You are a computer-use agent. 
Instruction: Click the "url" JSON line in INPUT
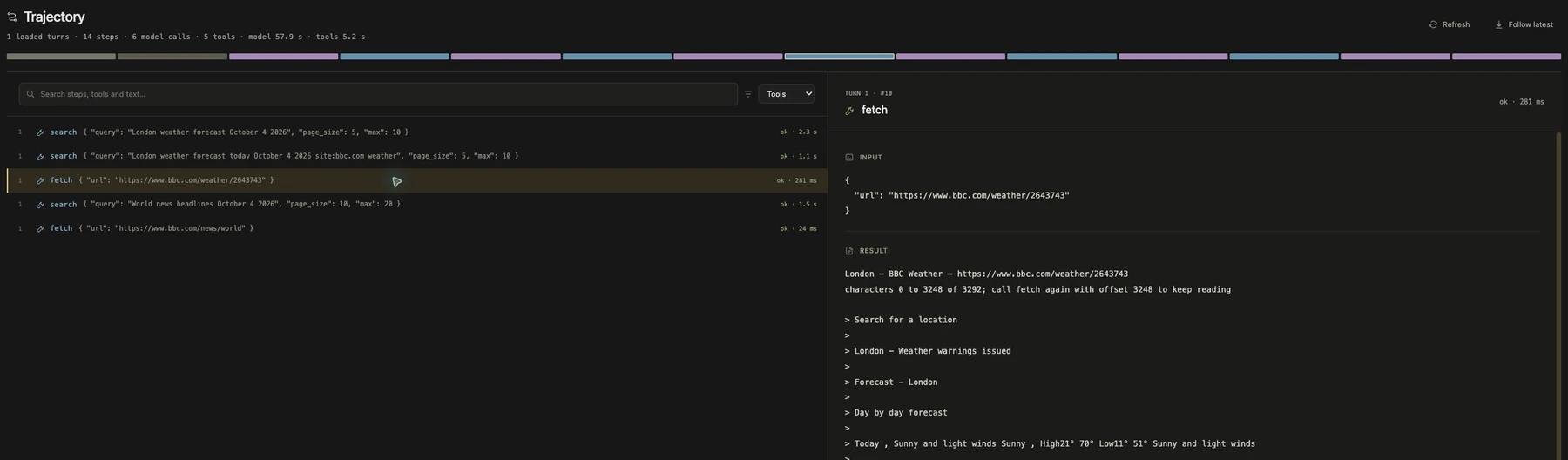coord(962,195)
